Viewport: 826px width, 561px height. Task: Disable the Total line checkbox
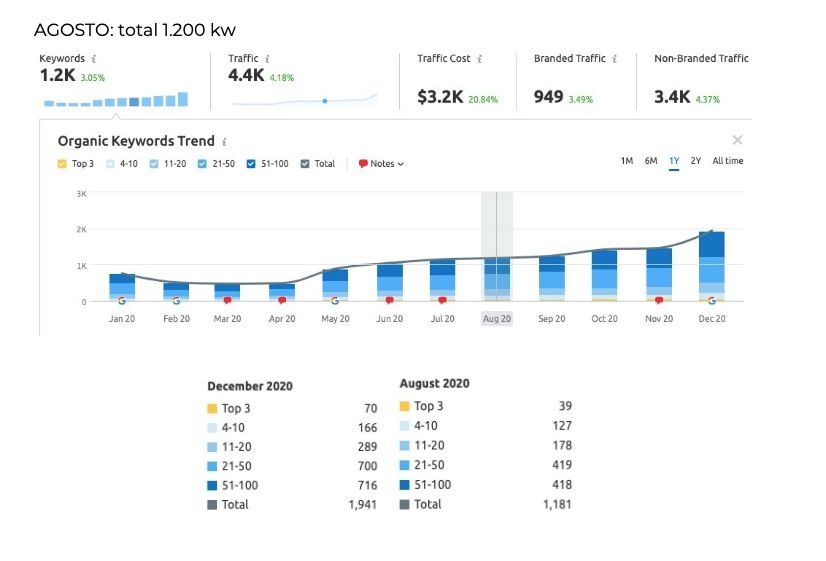304,164
